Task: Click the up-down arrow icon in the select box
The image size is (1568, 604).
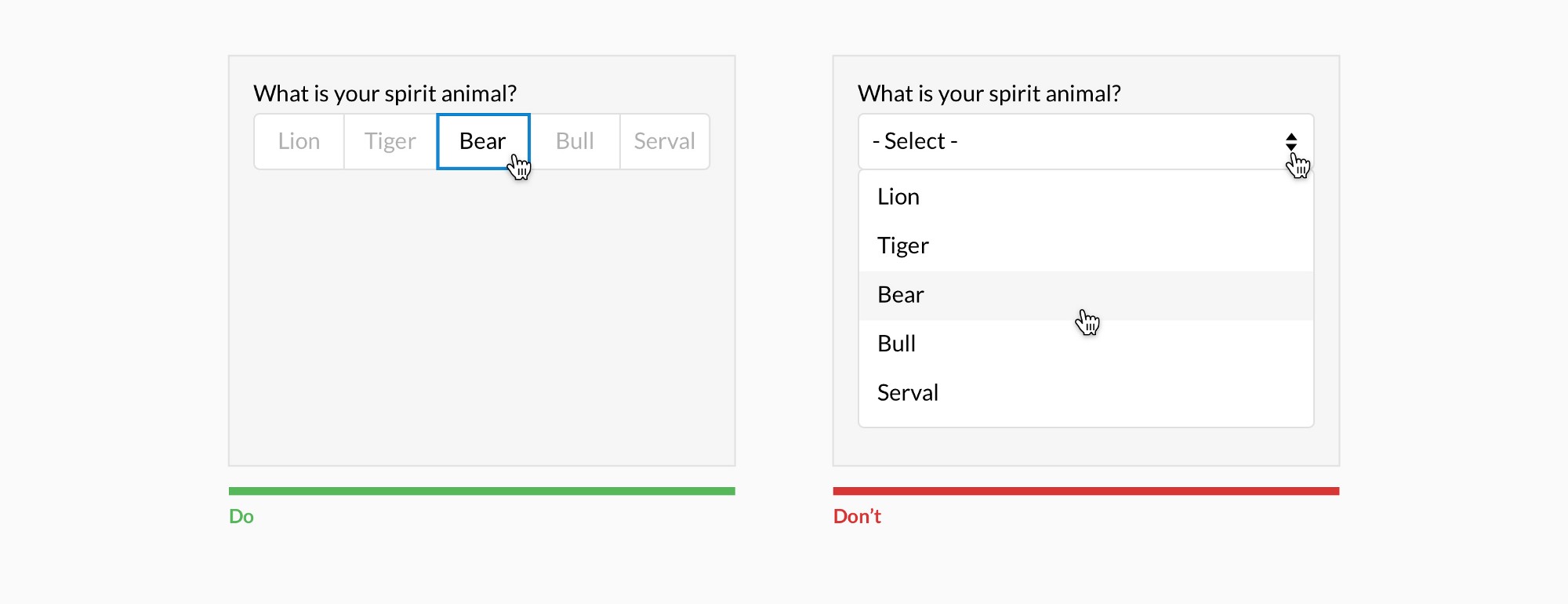Action: coord(1290,141)
